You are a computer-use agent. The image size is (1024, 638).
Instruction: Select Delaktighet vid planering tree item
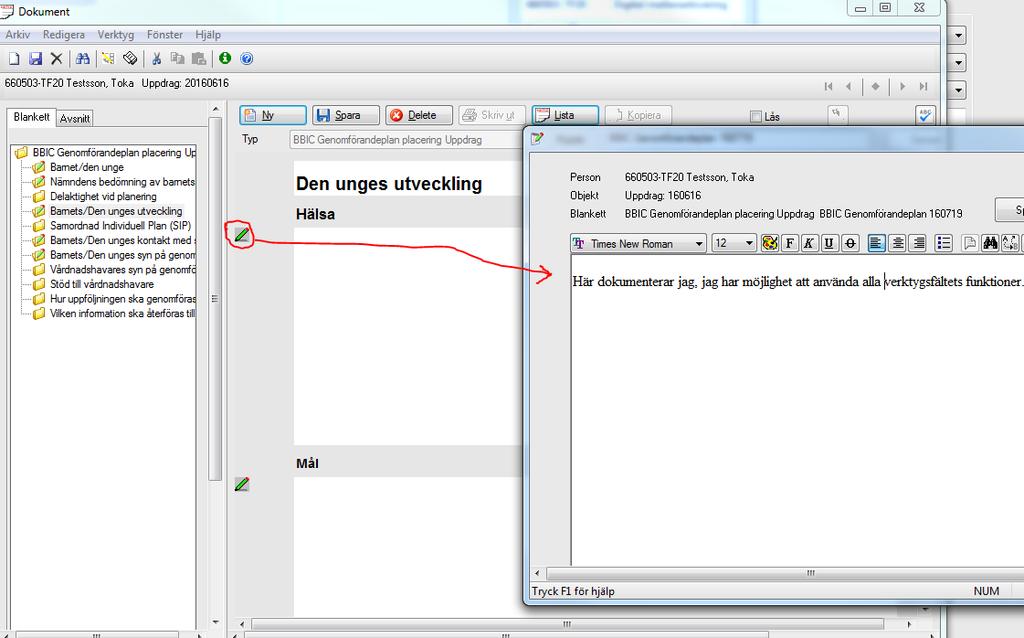pyautogui.click(x=103, y=197)
